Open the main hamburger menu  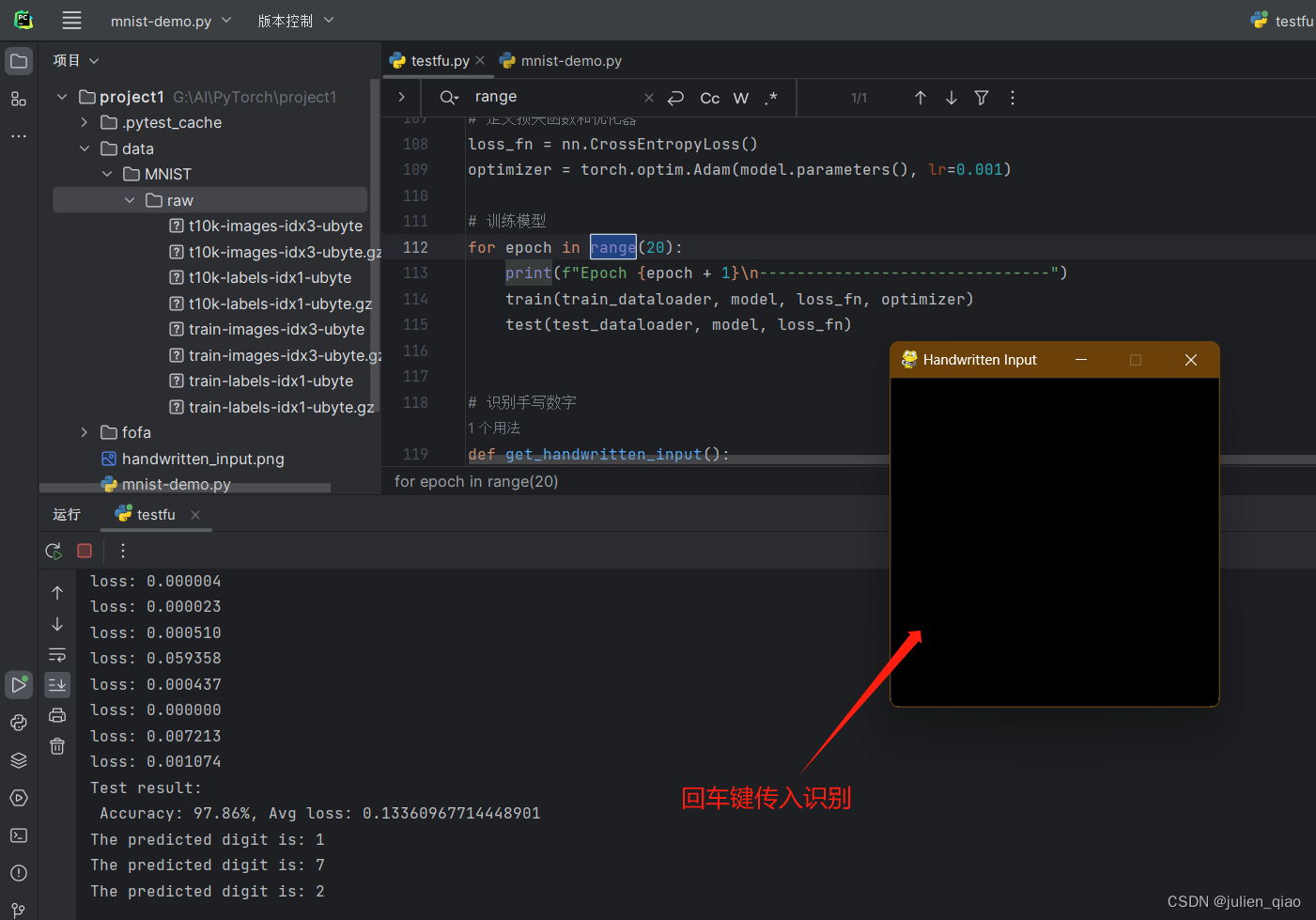tap(71, 20)
